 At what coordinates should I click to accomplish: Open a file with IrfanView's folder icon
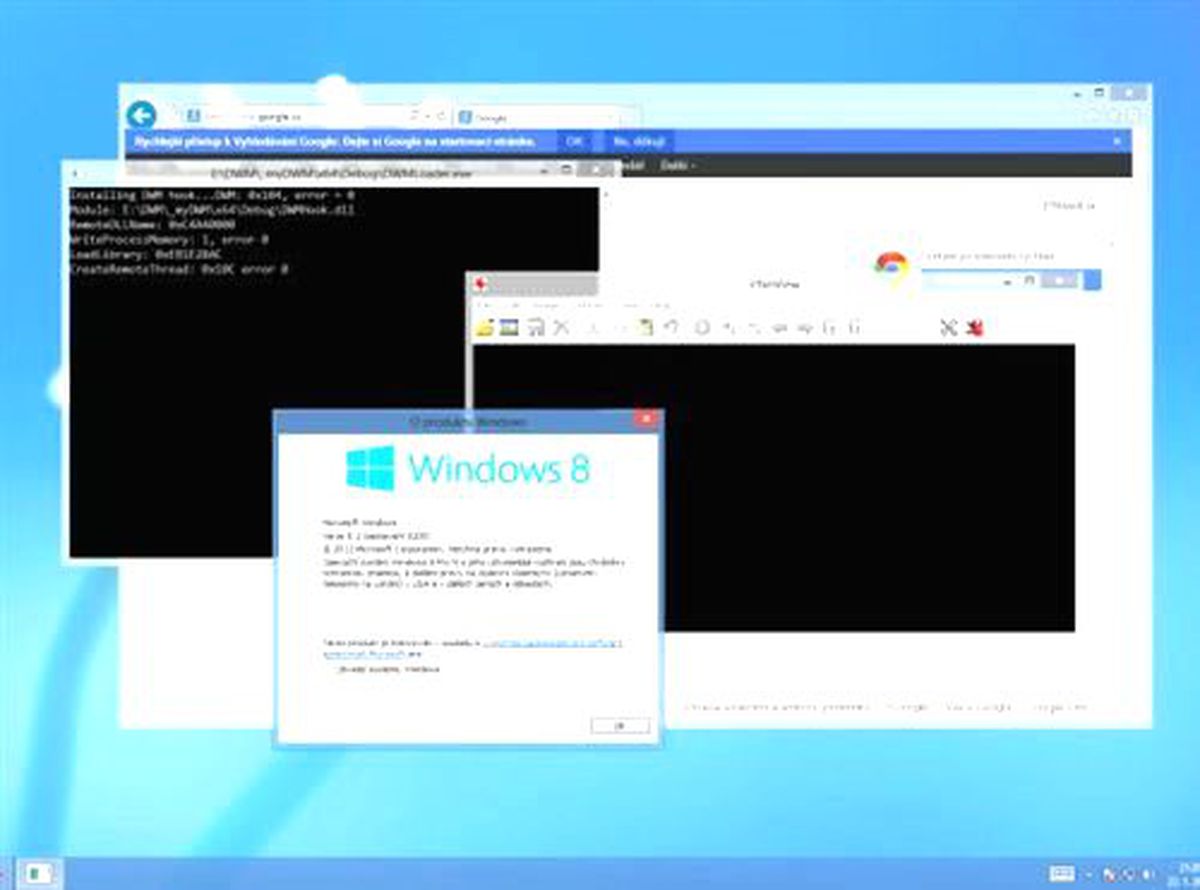(x=485, y=327)
